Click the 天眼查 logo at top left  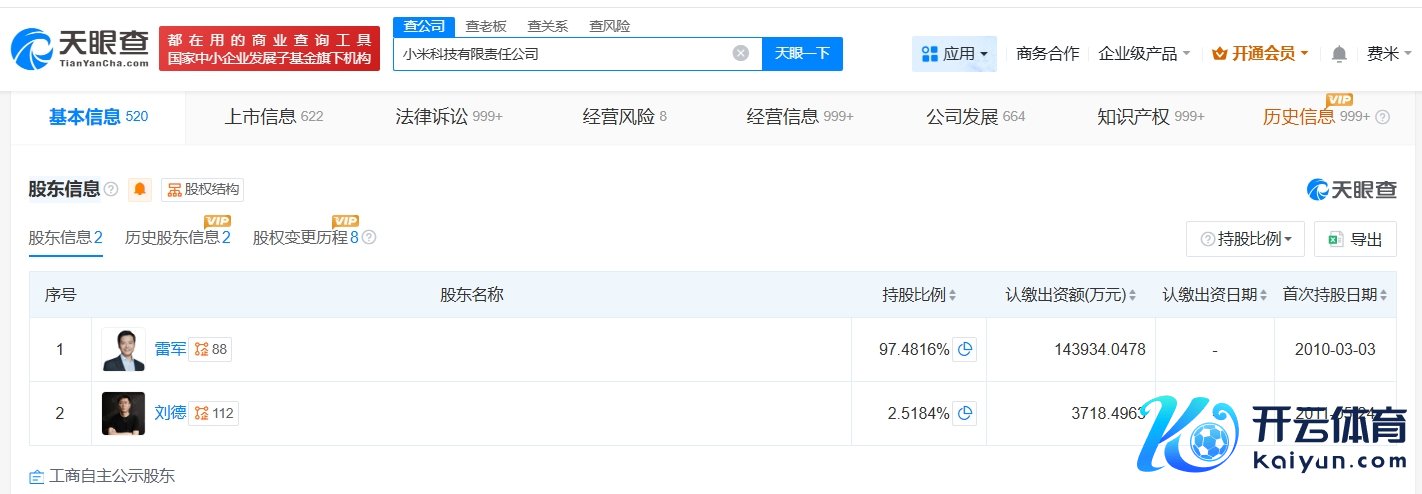tap(80, 48)
